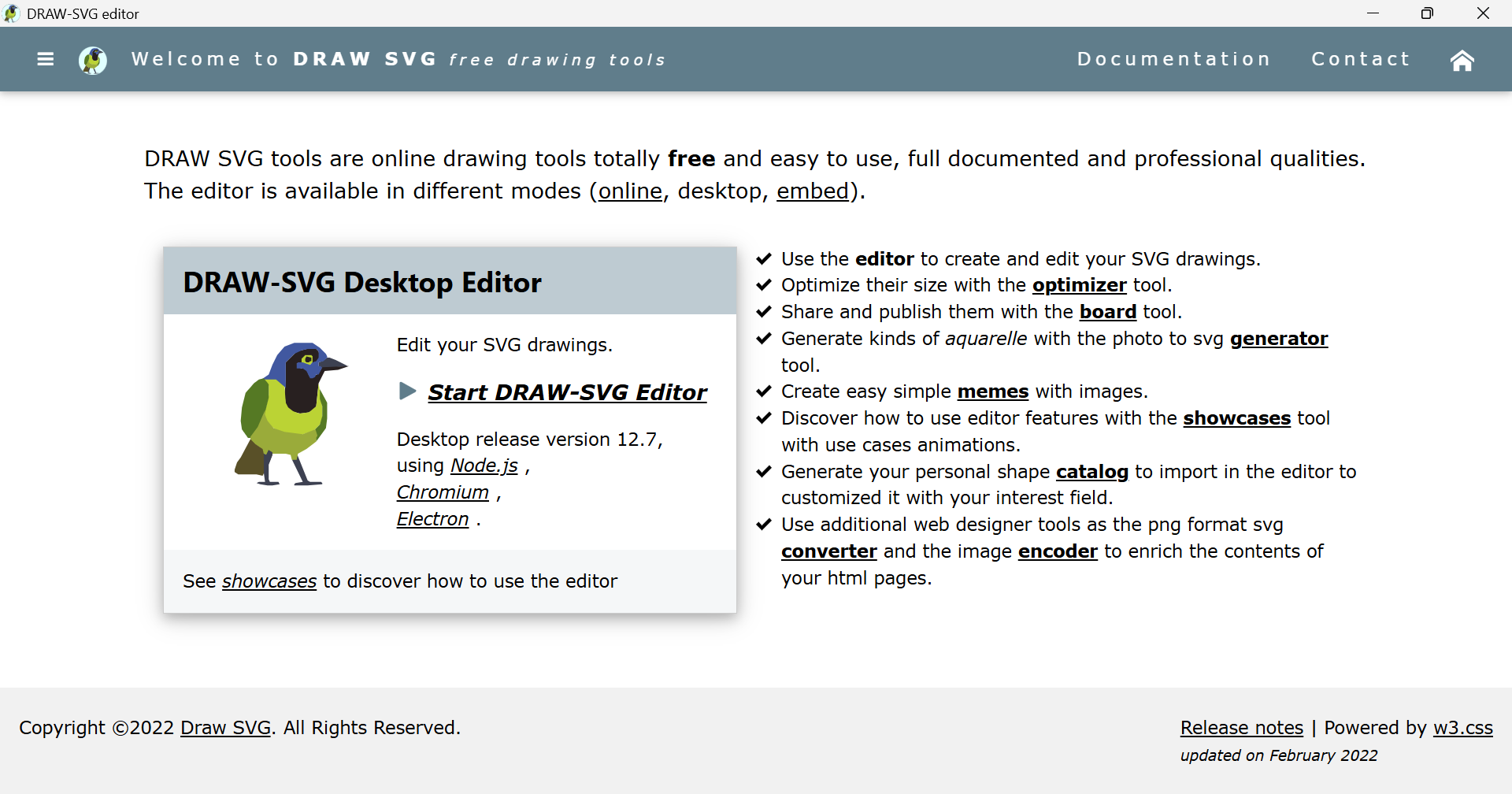Follow the optimizer tool link
Screen dimensions: 1512x794
pos(1079,284)
